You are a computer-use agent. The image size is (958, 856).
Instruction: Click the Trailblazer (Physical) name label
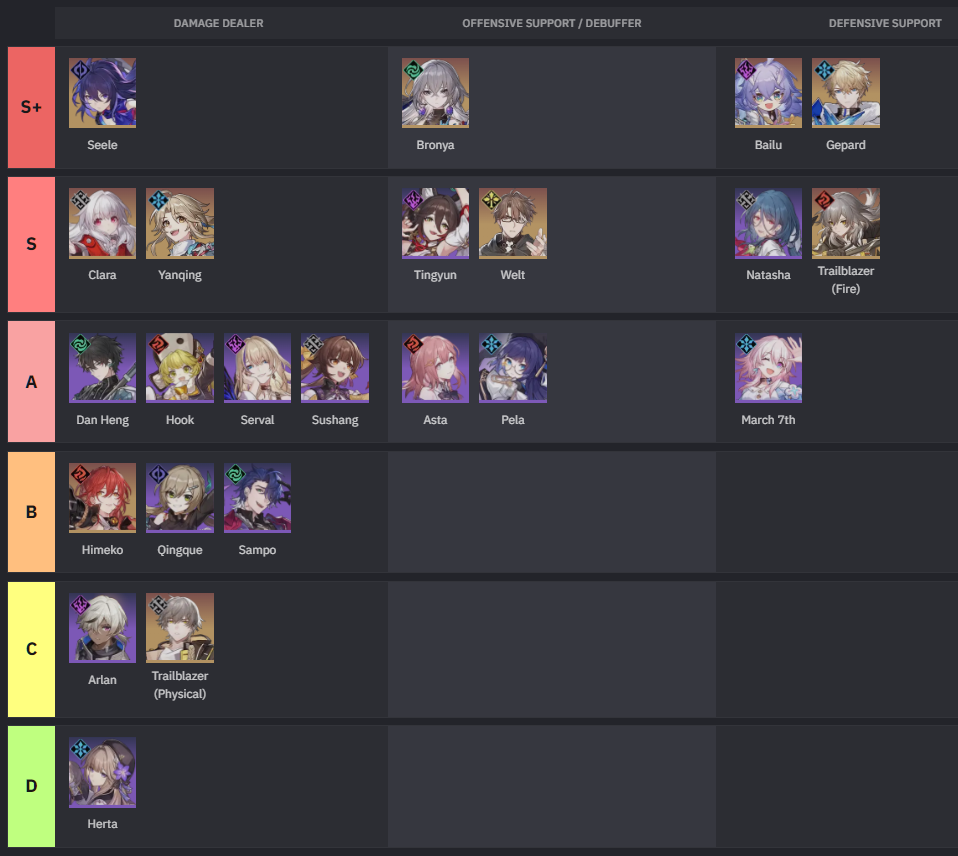(180, 685)
